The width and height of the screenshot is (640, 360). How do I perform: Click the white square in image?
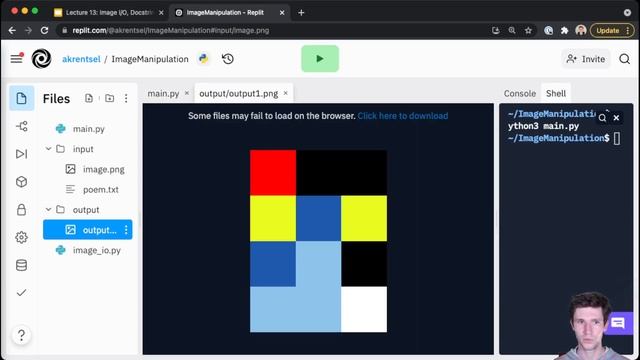coord(364,309)
